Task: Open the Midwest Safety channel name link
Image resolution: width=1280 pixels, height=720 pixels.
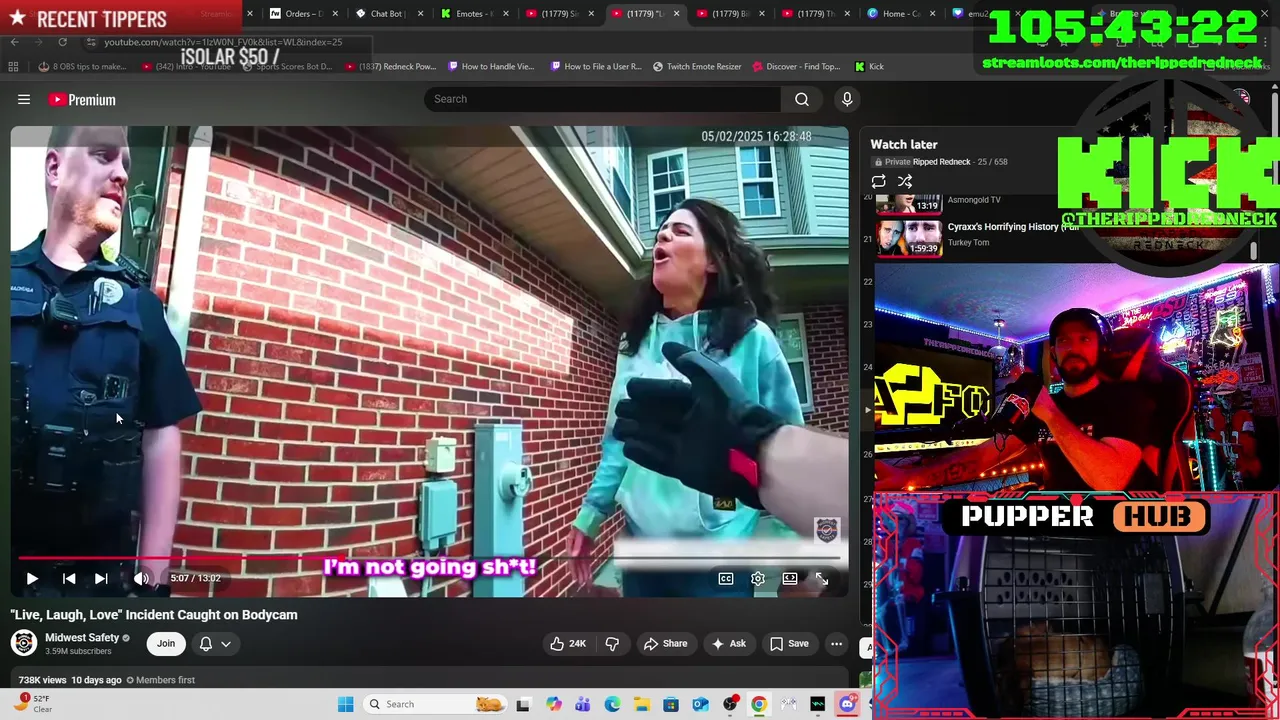Action: pyautogui.click(x=82, y=637)
